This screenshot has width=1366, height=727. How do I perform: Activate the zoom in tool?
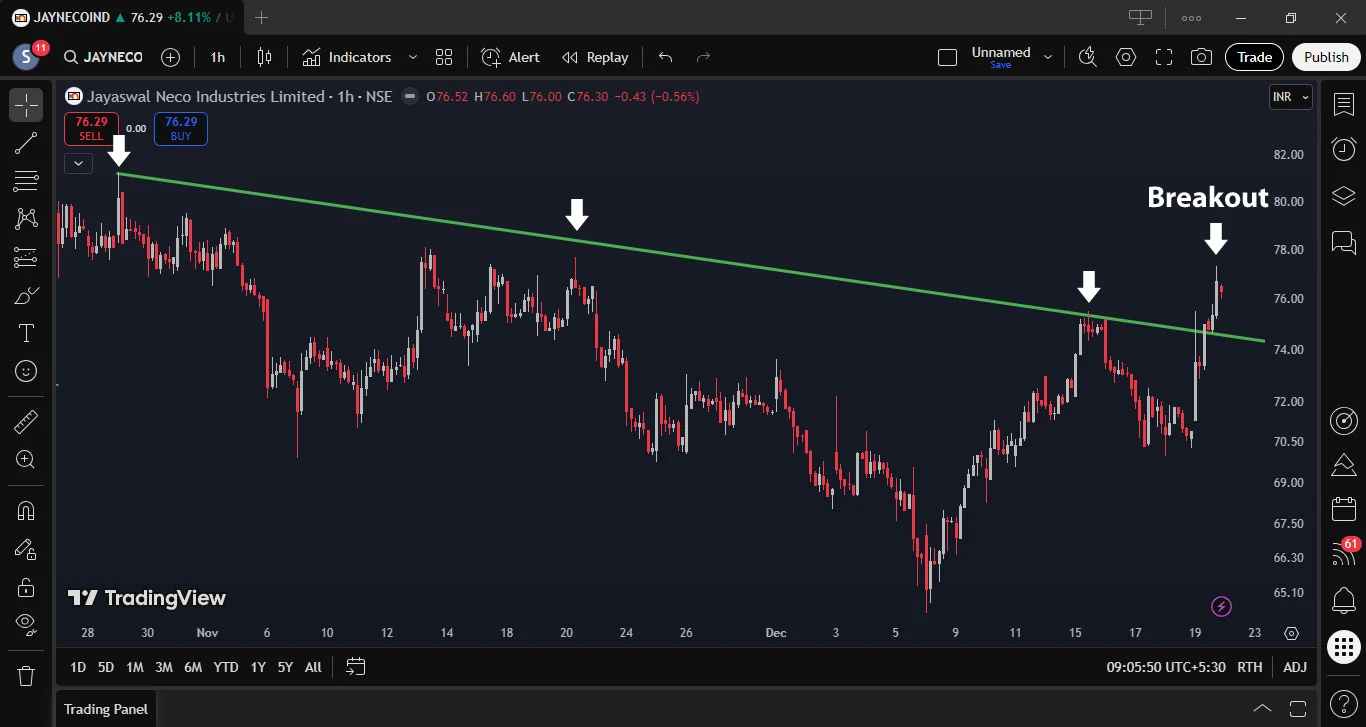tap(26, 460)
